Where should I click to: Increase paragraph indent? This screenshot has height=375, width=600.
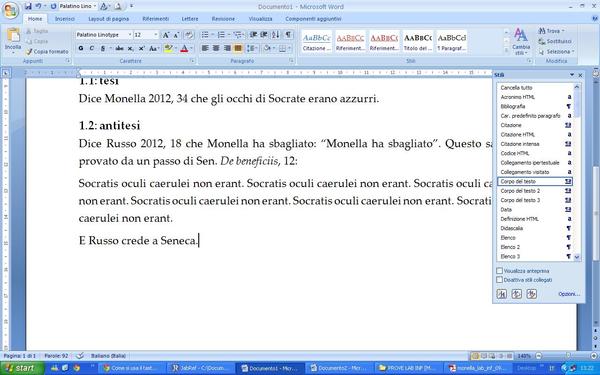(x=264, y=35)
